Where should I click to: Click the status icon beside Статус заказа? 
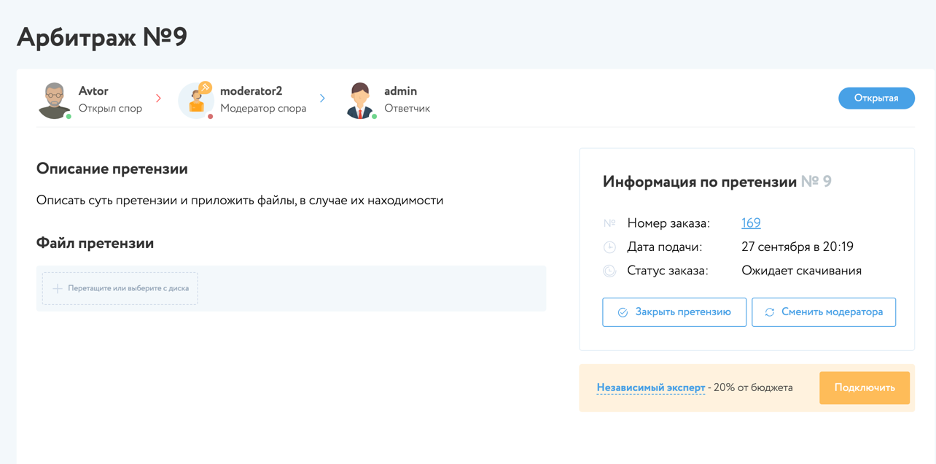[610, 271]
